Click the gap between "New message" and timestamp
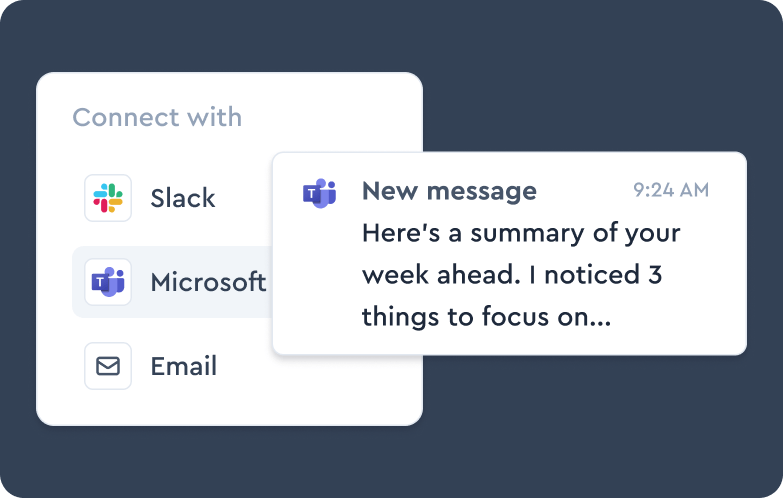The height and width of the screenshot is (498, 783). [x=585, y=191]
